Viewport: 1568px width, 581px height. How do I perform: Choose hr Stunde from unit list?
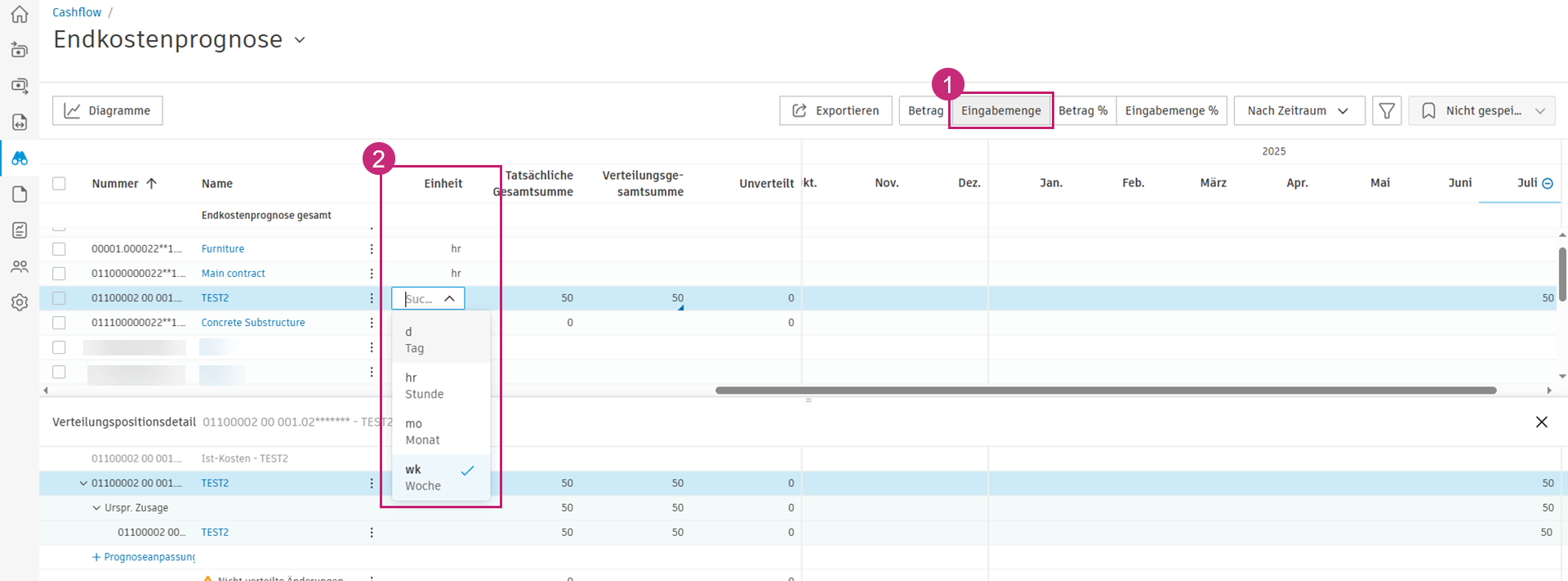click(x=425, y=386)
